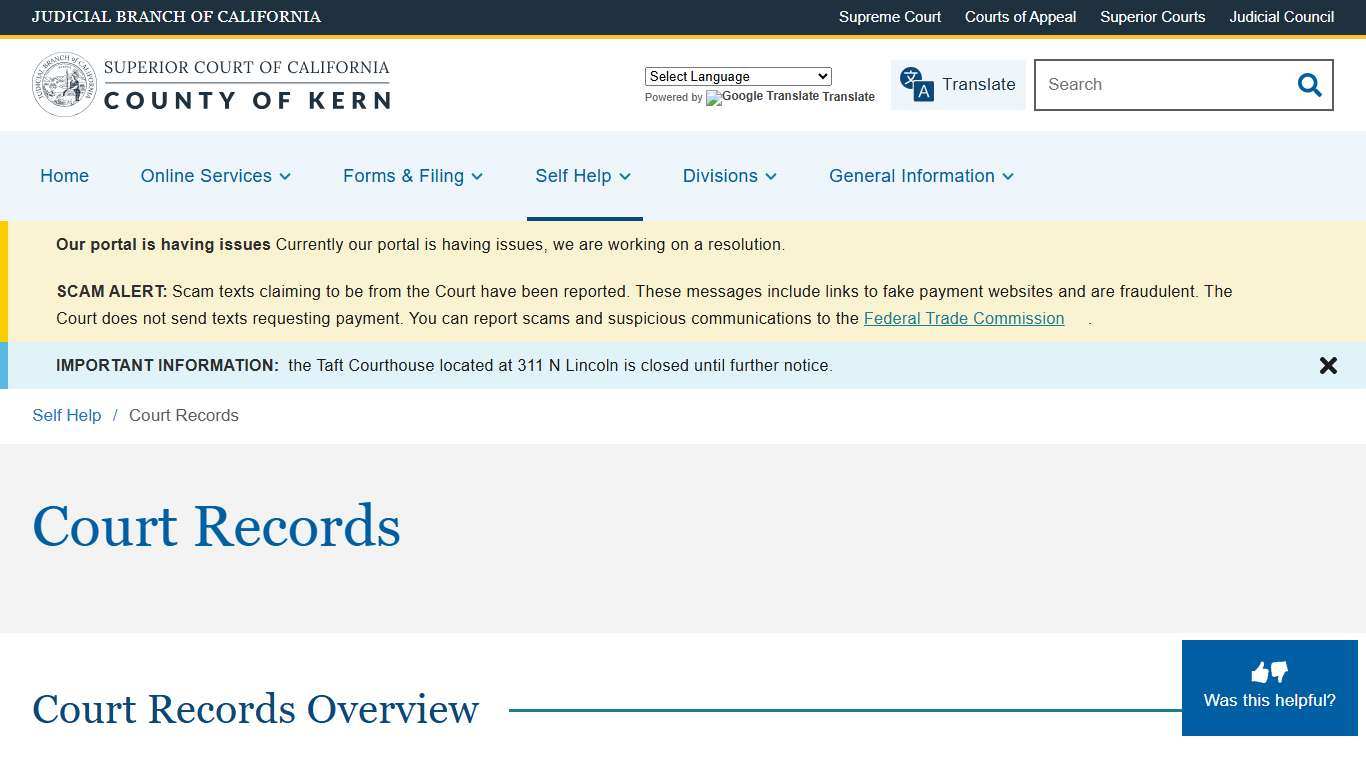
Task: Open the Select Language dropdown
Action: 737,76
